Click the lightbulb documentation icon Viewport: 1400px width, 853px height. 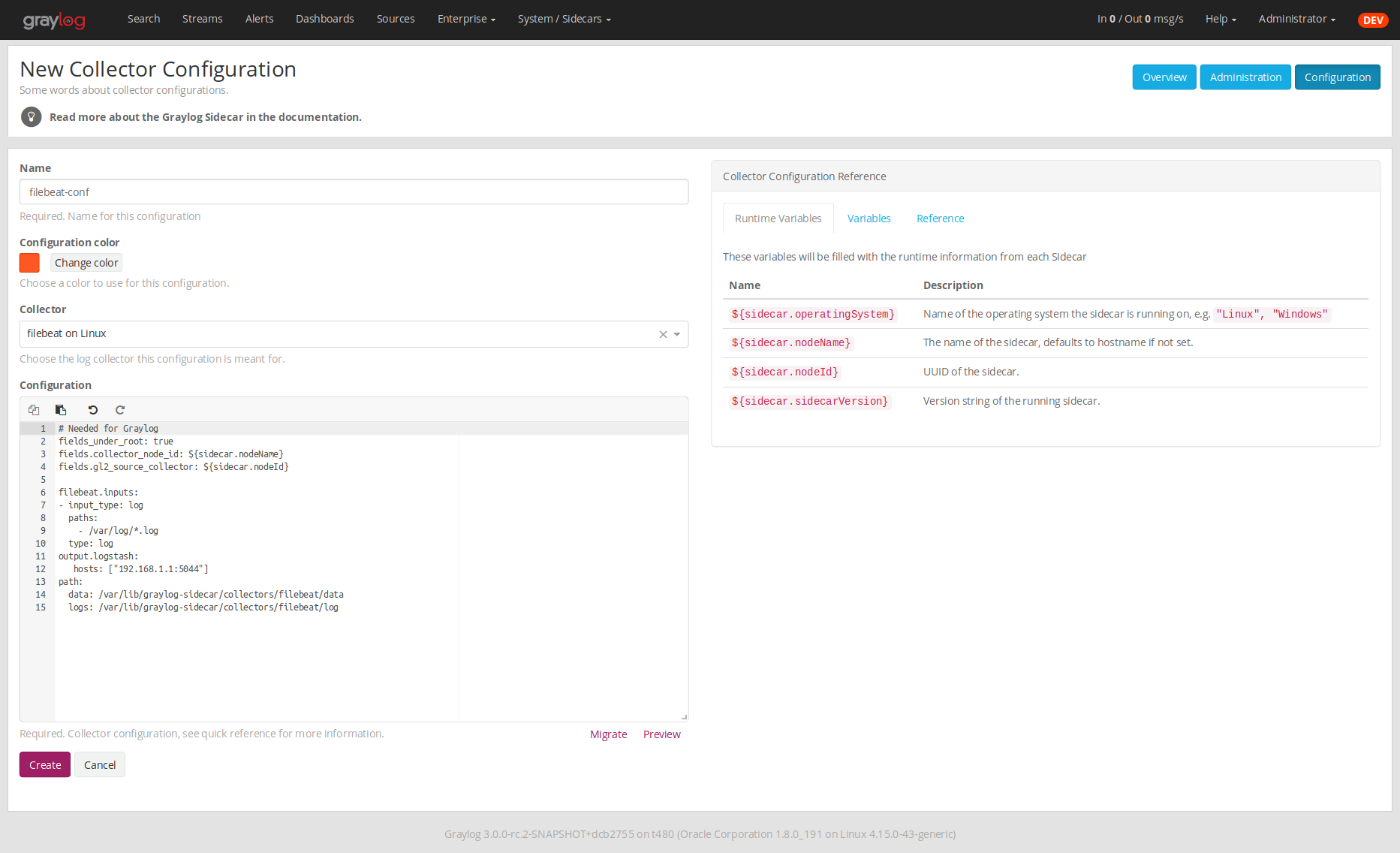coord(31,117)
